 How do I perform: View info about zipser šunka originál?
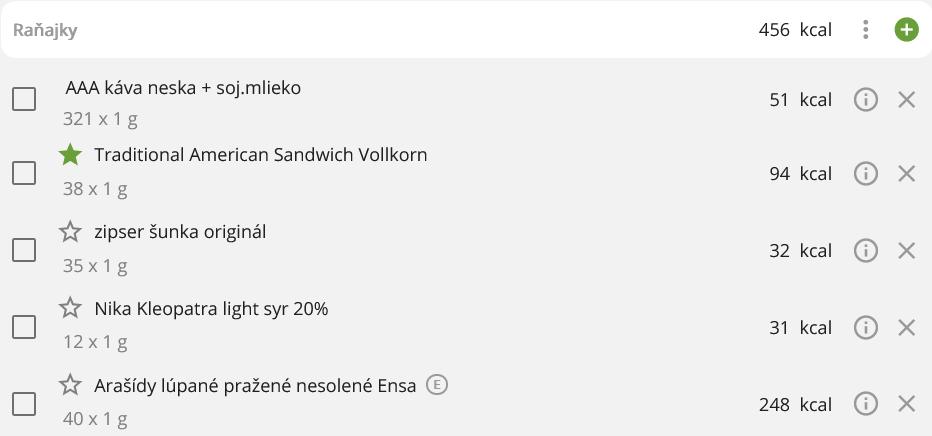[866, 251]
